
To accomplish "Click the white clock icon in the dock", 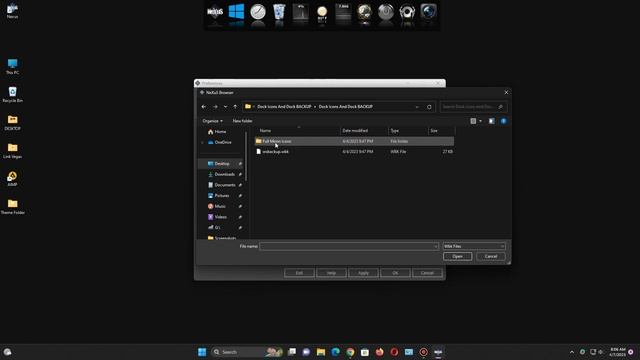I will coord(258,12).
